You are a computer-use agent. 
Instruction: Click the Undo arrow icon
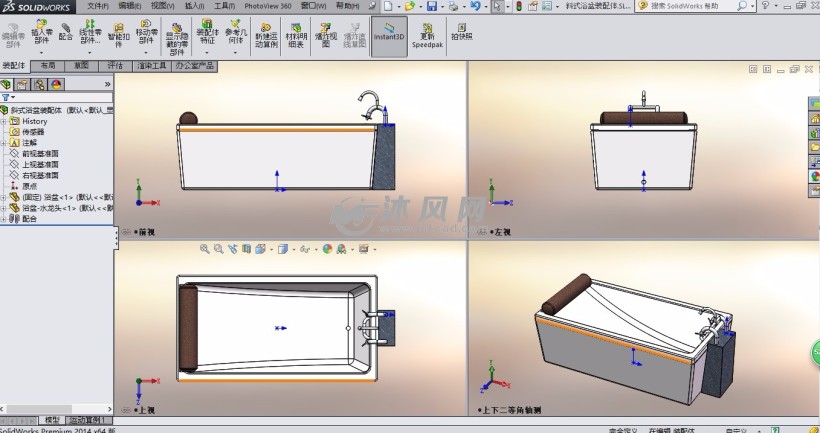coord(475,6)
